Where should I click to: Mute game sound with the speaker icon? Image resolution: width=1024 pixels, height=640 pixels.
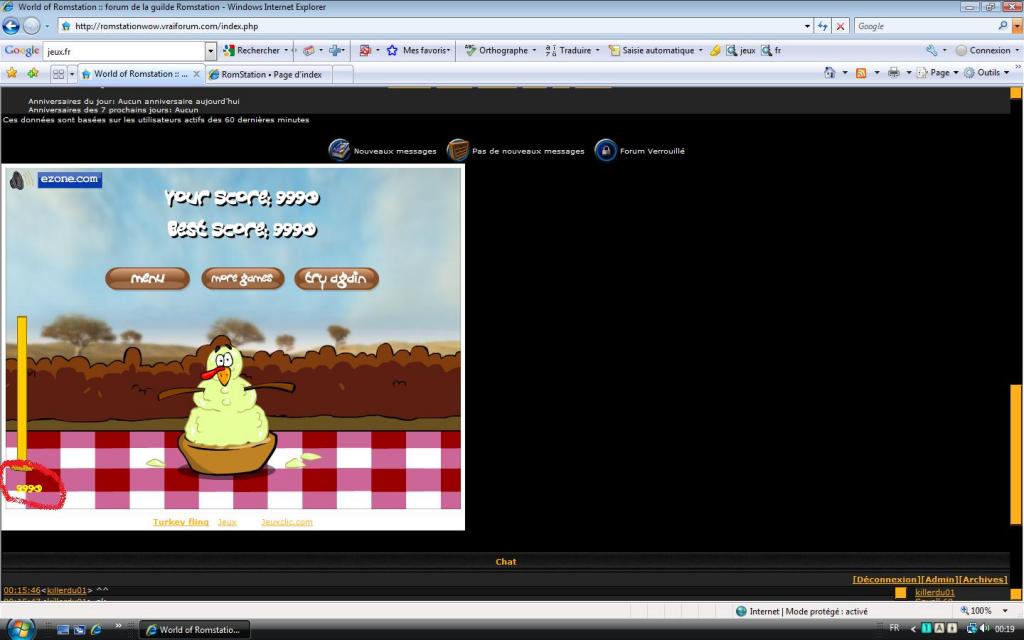tap(18, 180)
